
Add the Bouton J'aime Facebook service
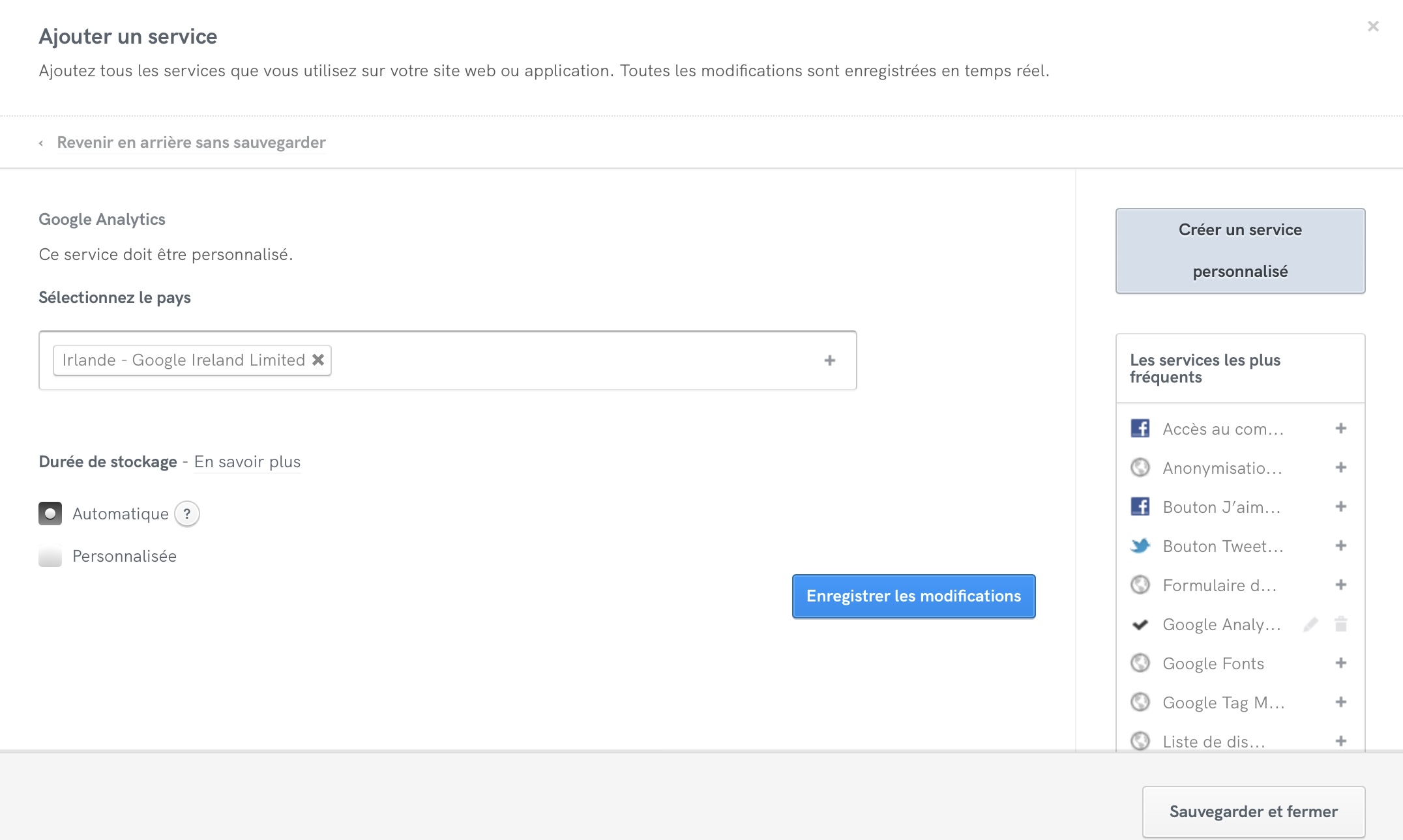coord(1340,507)
